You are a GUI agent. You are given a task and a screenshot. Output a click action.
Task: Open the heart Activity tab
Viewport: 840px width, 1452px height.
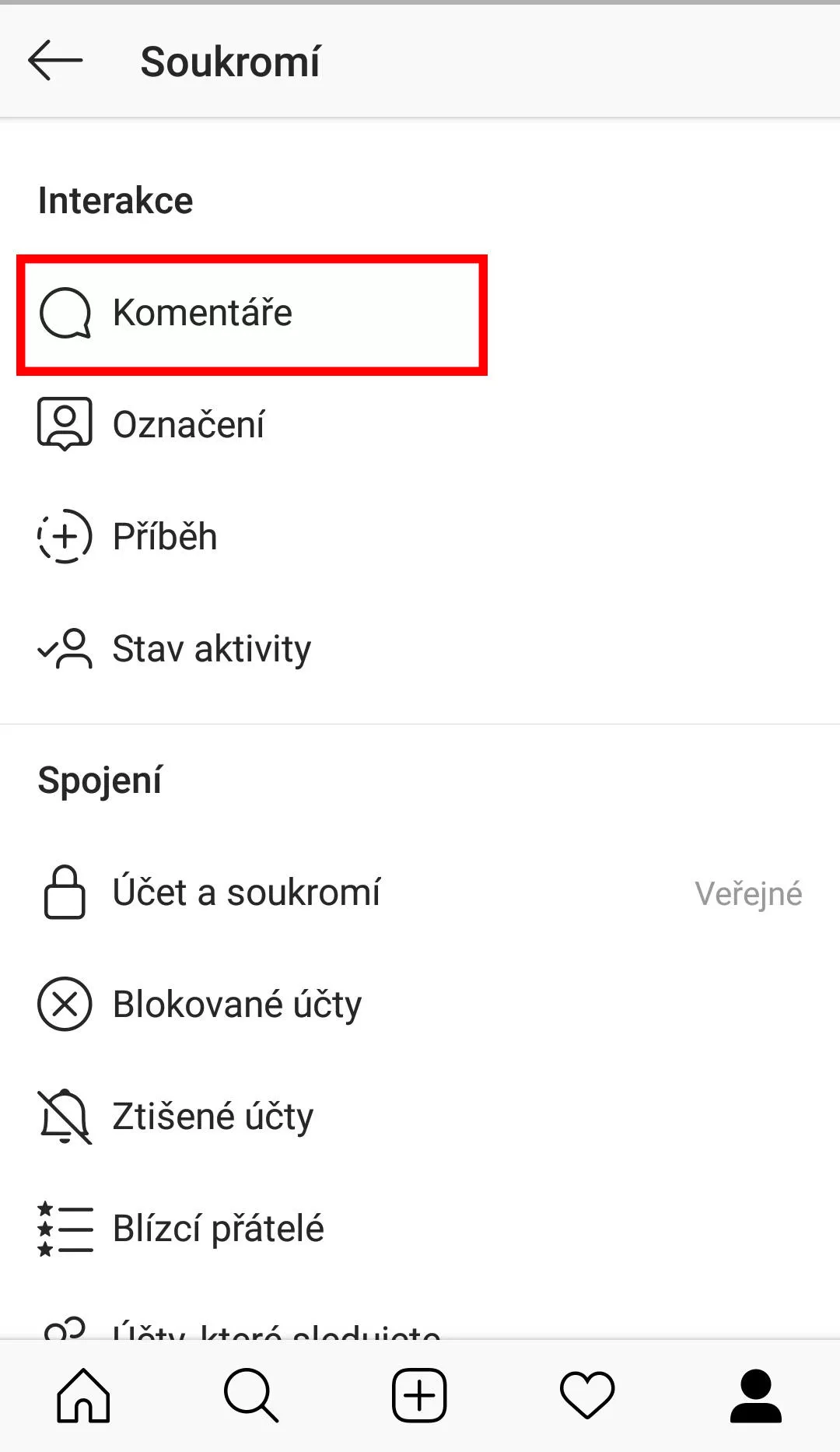tap(587, 1395)
